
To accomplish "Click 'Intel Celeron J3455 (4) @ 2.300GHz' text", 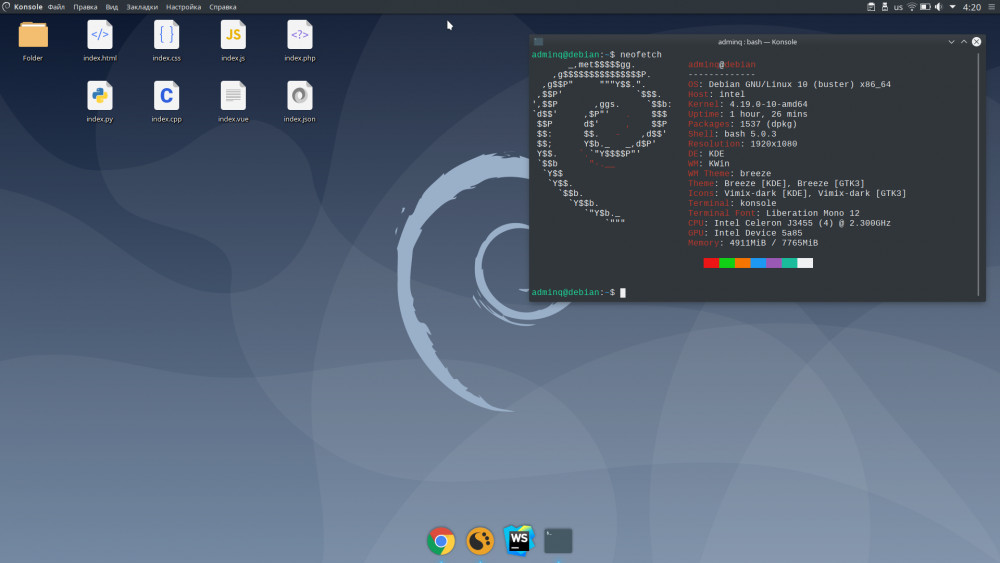I will [802, 223].
